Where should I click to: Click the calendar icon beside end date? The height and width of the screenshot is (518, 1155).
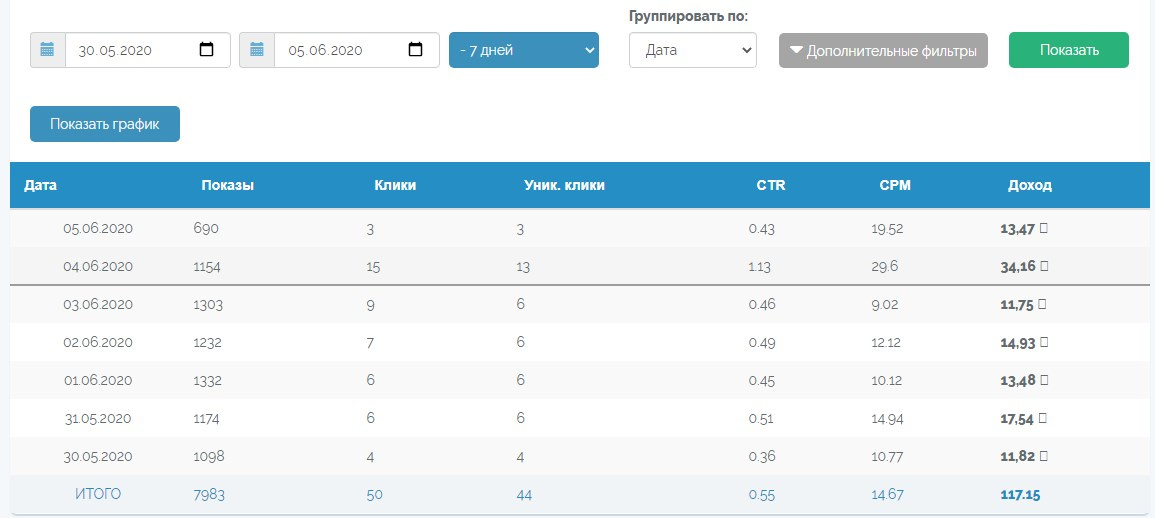pos(257,50)
